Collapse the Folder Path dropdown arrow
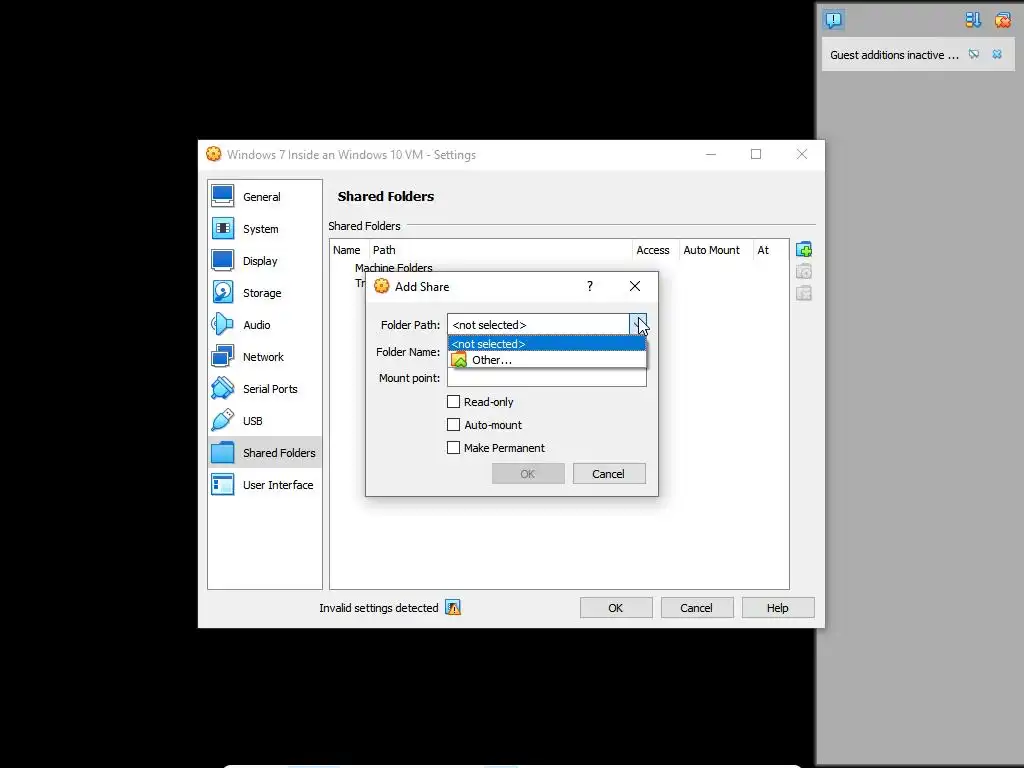Viewport: 1024px width, 768px height. pos(638,325)
